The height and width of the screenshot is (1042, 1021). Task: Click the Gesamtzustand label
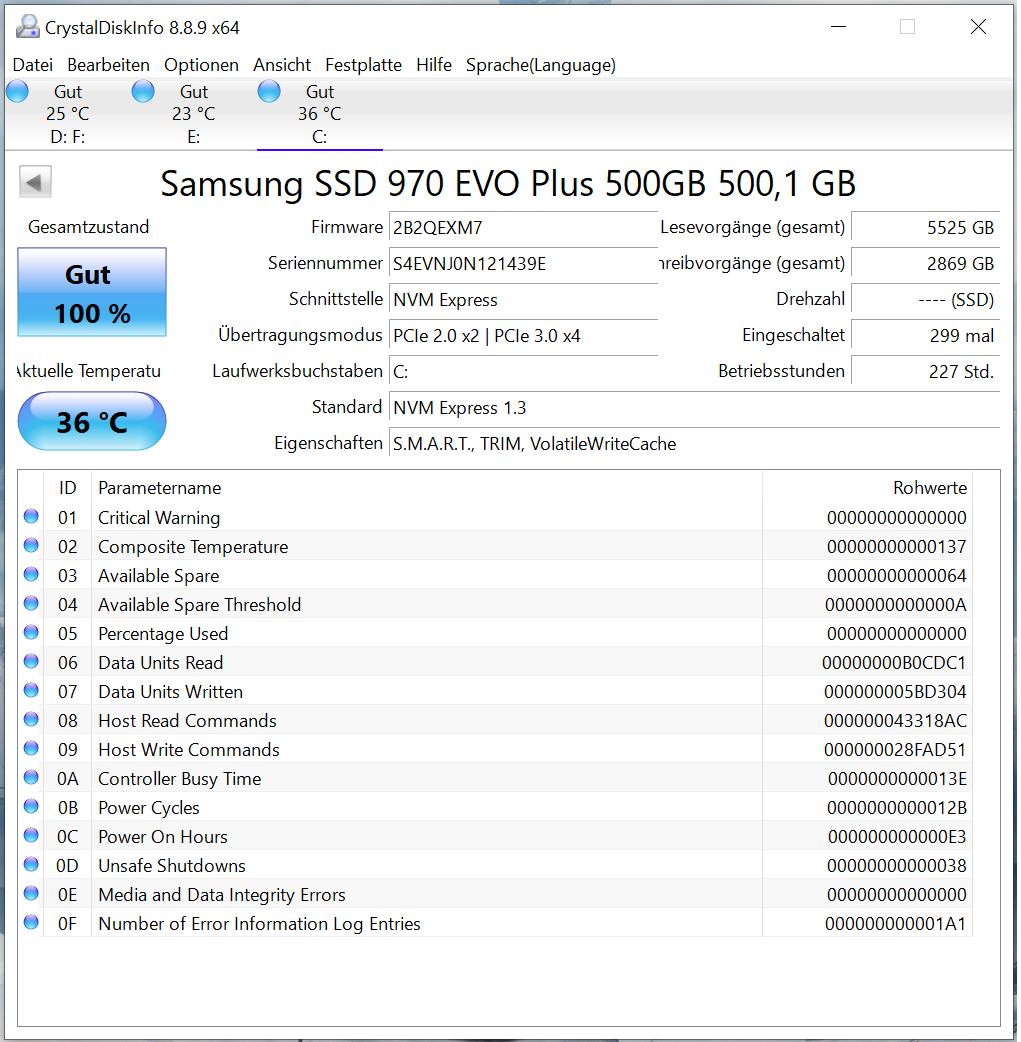pos(88,227)
